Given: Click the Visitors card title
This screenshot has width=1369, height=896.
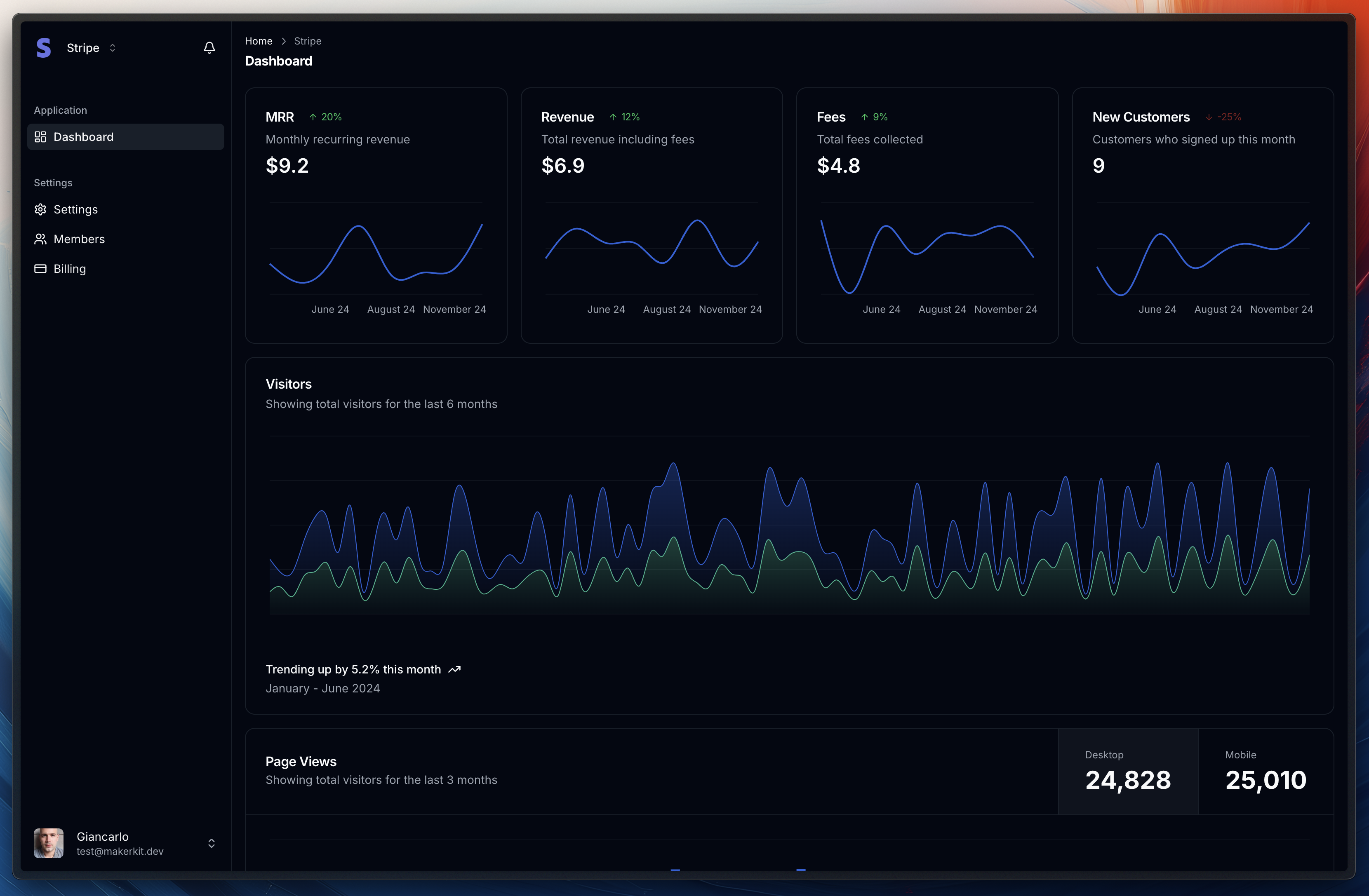Looking at the screenshot, I should coord(289,384).
